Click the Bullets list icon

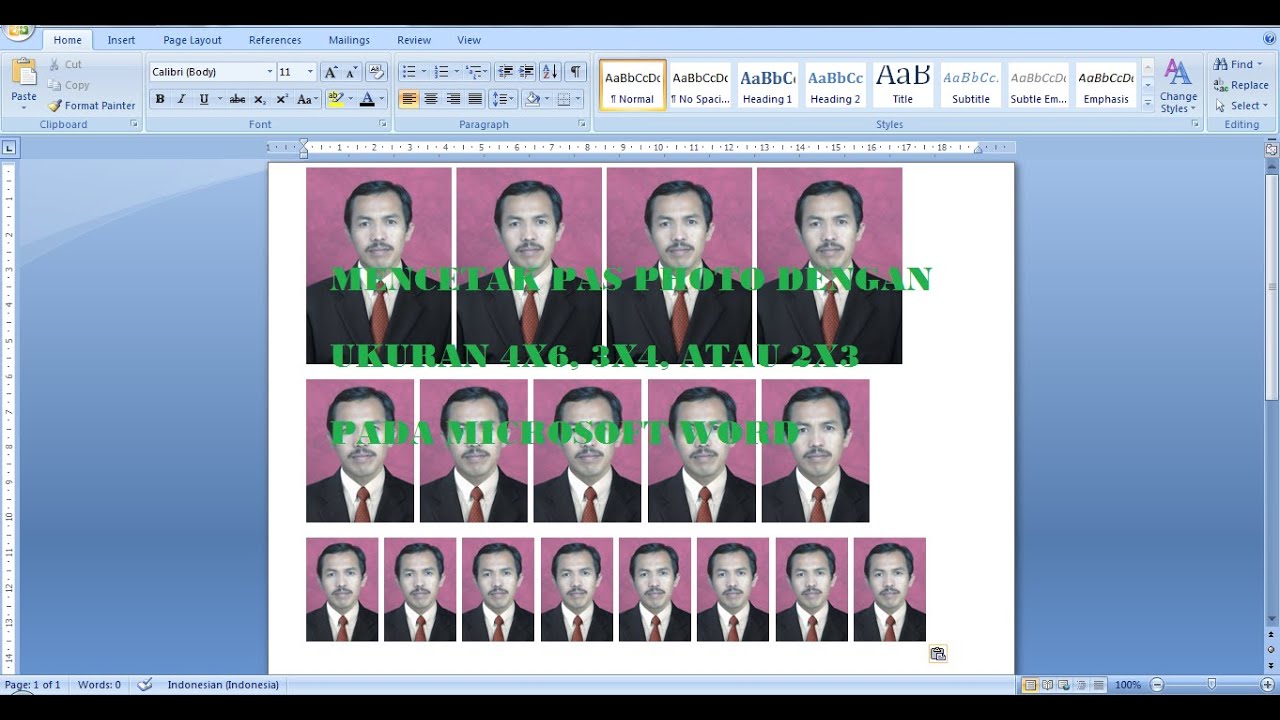(408, 72)
